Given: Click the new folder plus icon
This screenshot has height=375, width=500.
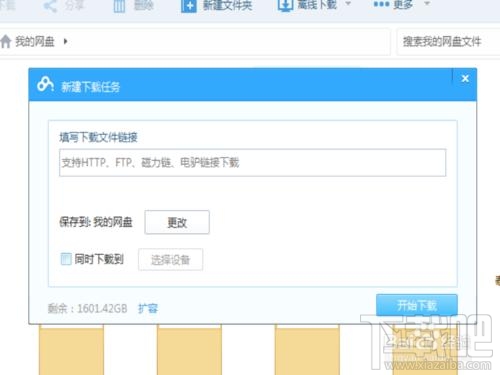Looking at the screenshot, I should pyautogui.click(x=189, y=6).
